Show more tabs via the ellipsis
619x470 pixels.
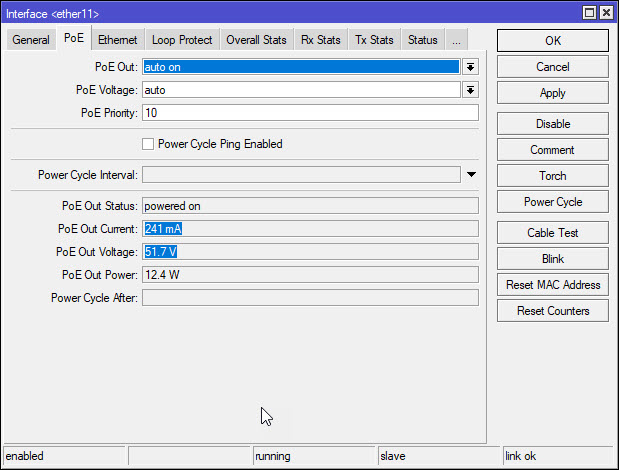click(x=456, y=40)
